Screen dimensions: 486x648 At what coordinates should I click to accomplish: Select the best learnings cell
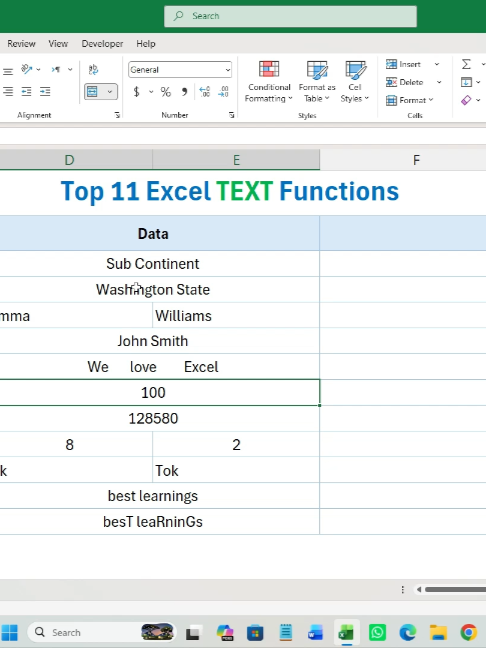[x=160, y=496]
